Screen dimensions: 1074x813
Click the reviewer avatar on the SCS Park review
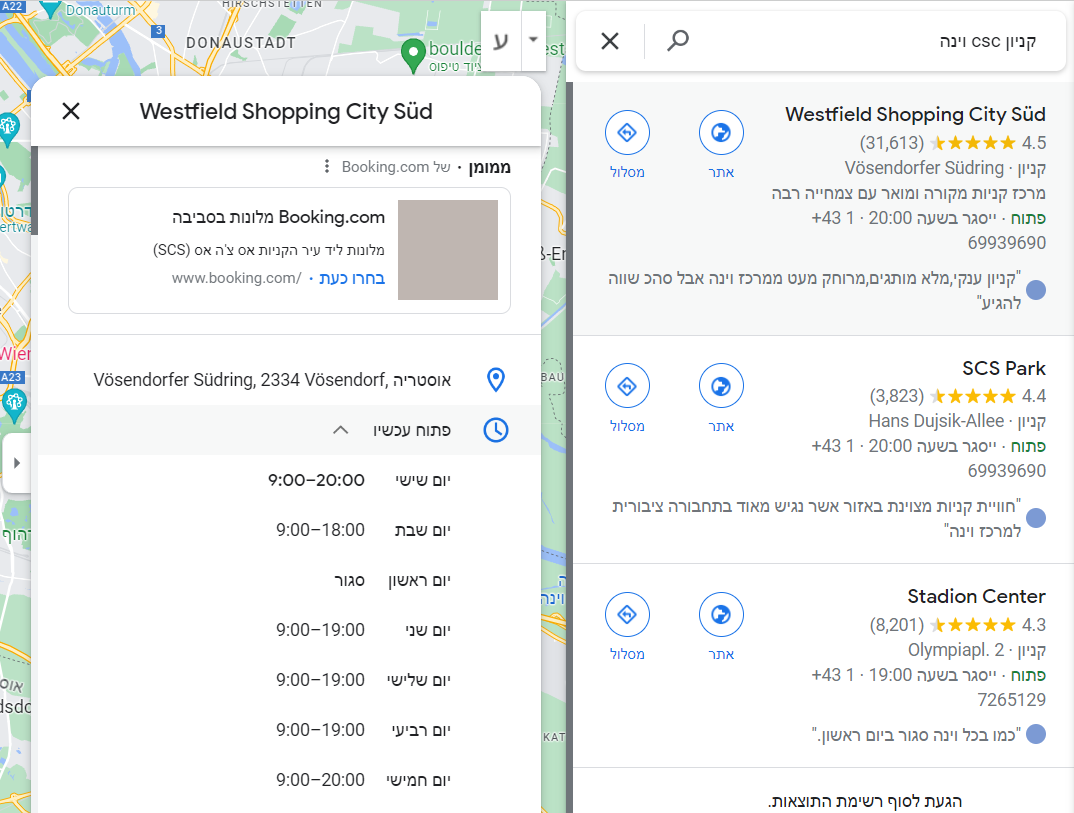coord(1036,518)
